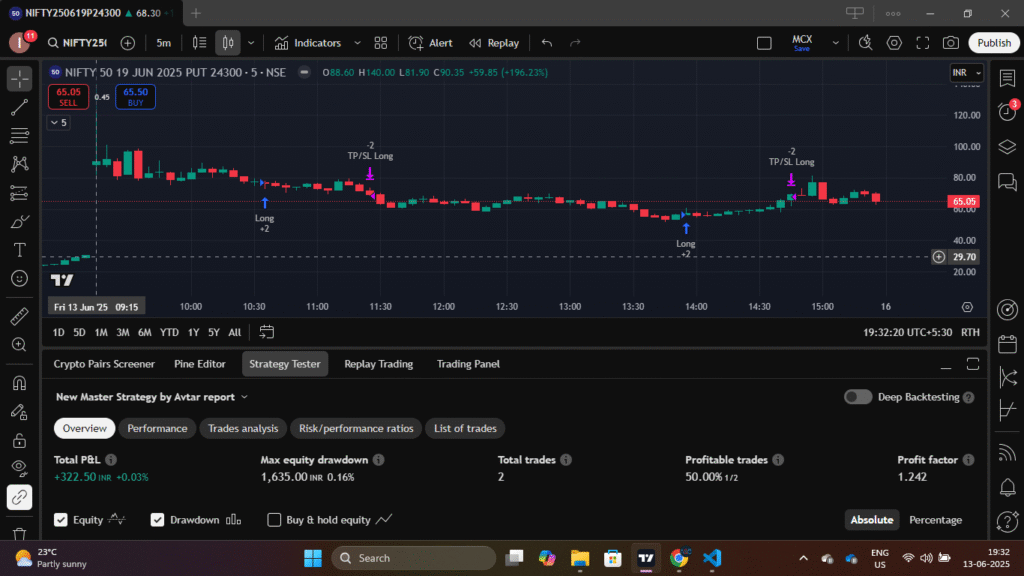Viewport: 1024px width, 576px height.
Task: Open the chart candles style selector
Action: (228, 43)
